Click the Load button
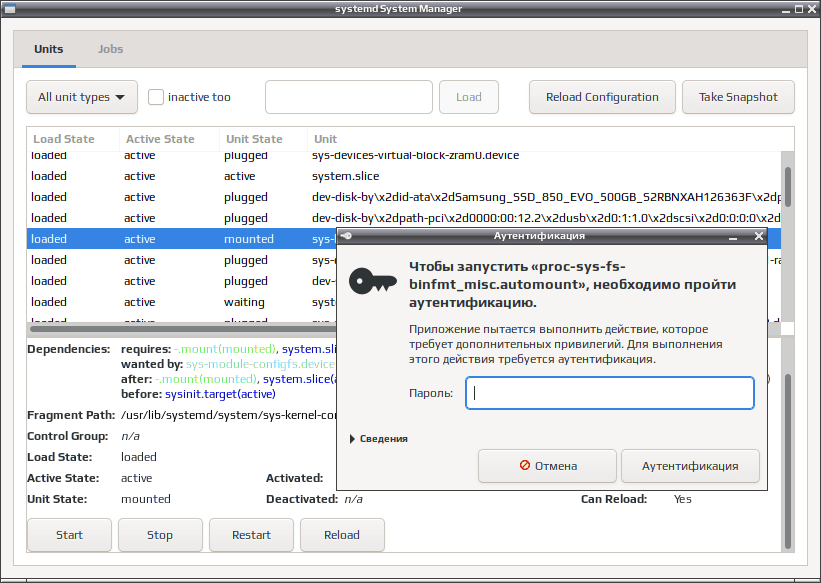821x583 pixels. pos(469,97)
